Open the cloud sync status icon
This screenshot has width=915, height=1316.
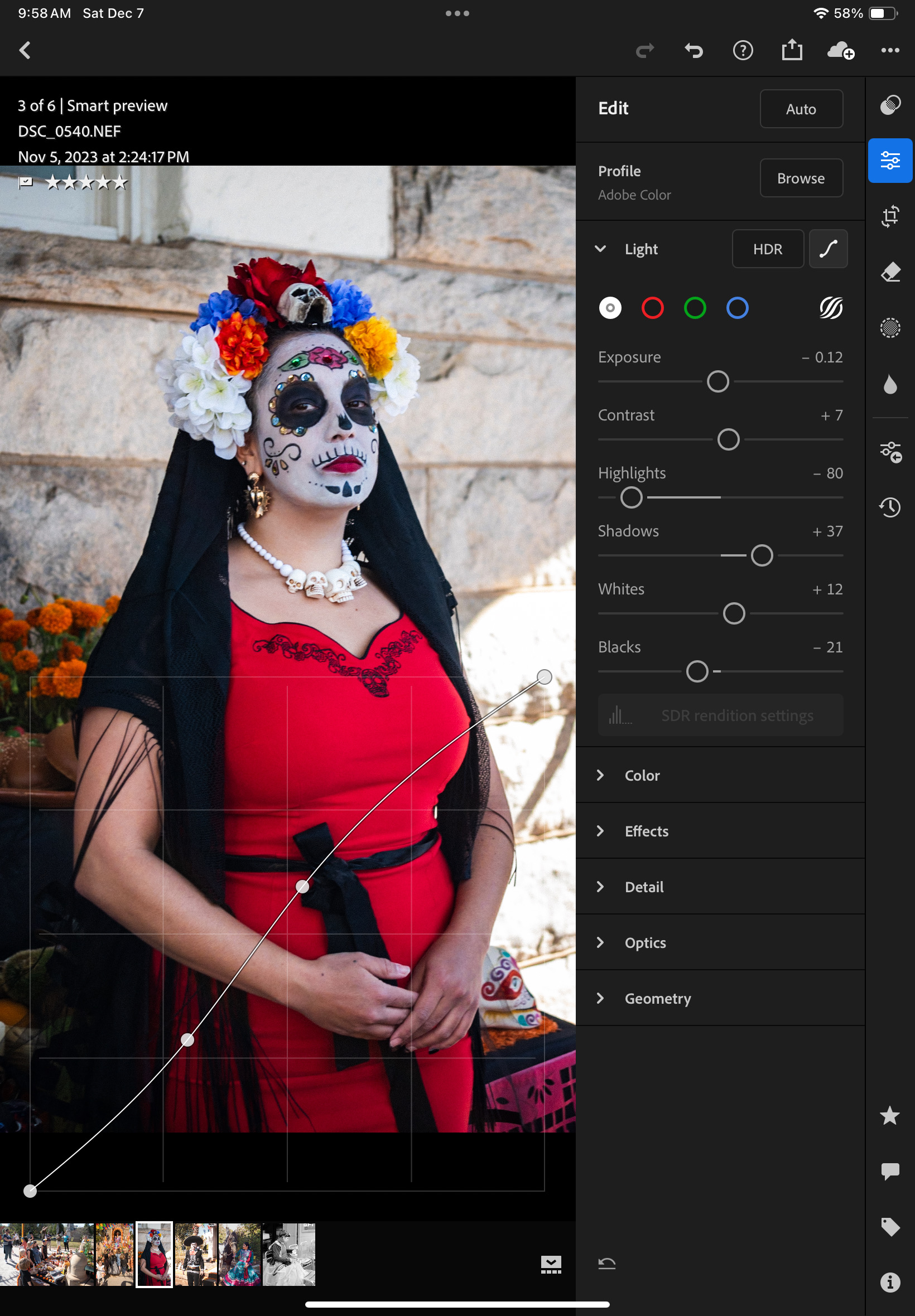click(x=840, y=50)
